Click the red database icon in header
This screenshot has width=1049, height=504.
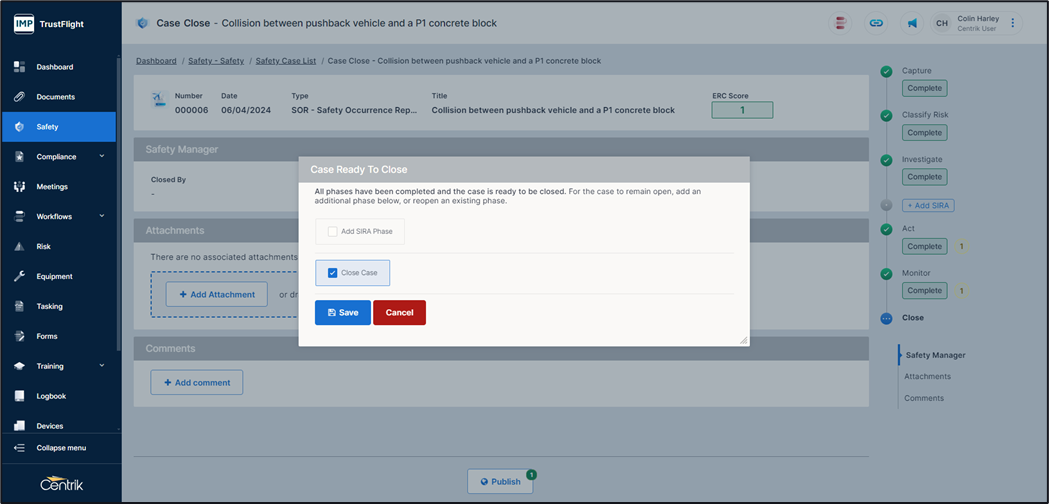click(841, 23)
